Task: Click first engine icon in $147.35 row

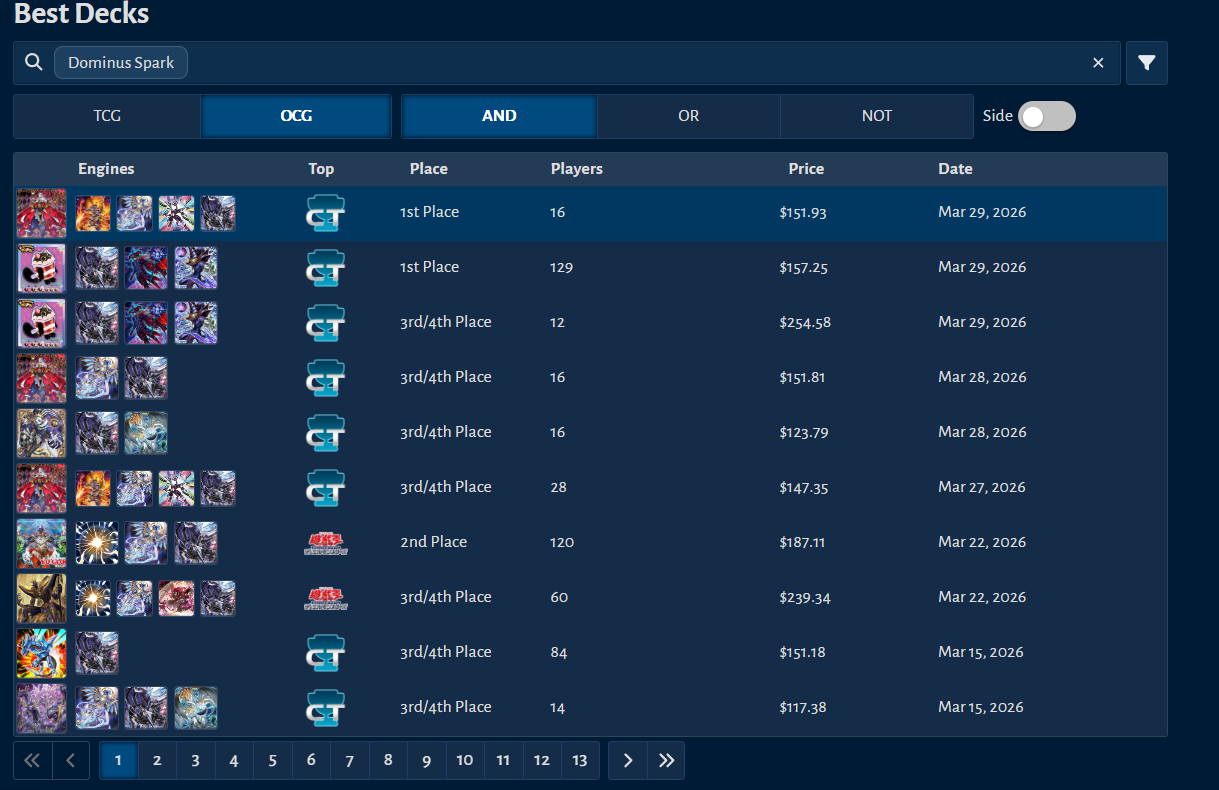Action: [x=93, y=488]
